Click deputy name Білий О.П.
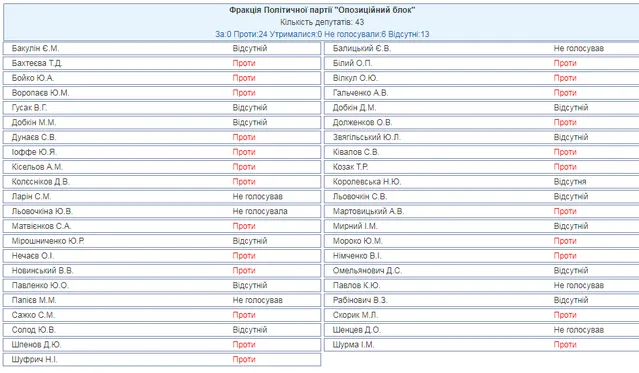639x373 pixels. (x=353, y=63)
